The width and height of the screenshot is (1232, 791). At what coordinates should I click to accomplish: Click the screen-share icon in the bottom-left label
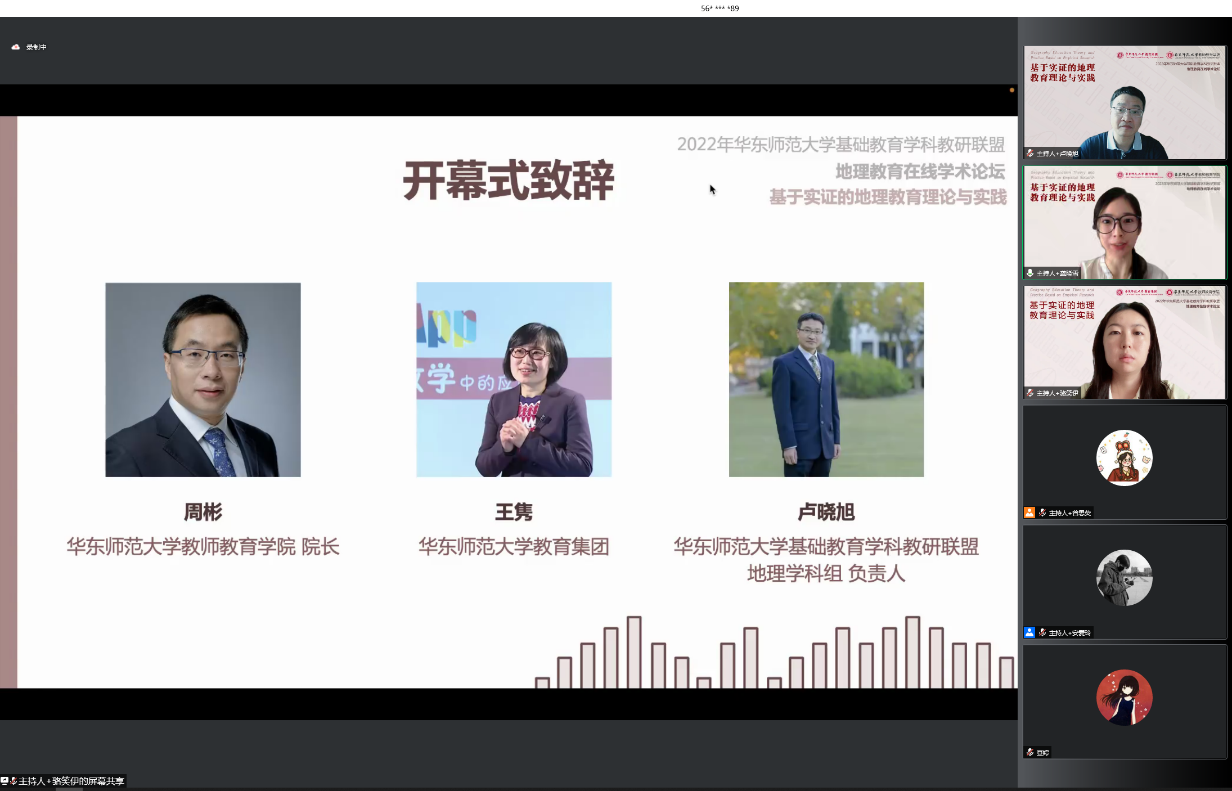point(5,781)
